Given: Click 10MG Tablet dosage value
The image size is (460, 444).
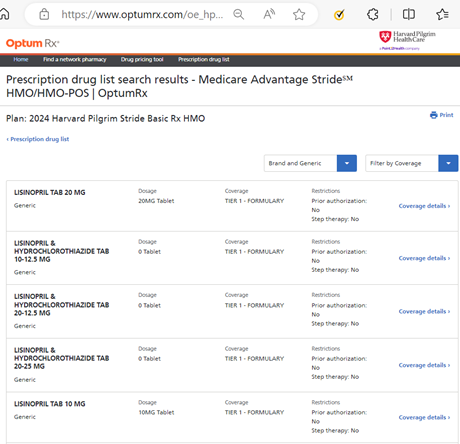Looking at the screenshot, I should coord(156,412).
